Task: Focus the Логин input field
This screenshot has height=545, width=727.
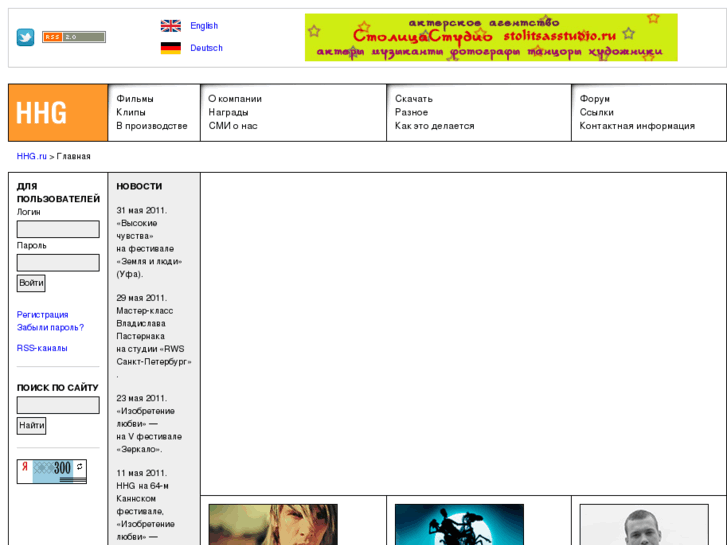Action: click(x=58, y=229)
